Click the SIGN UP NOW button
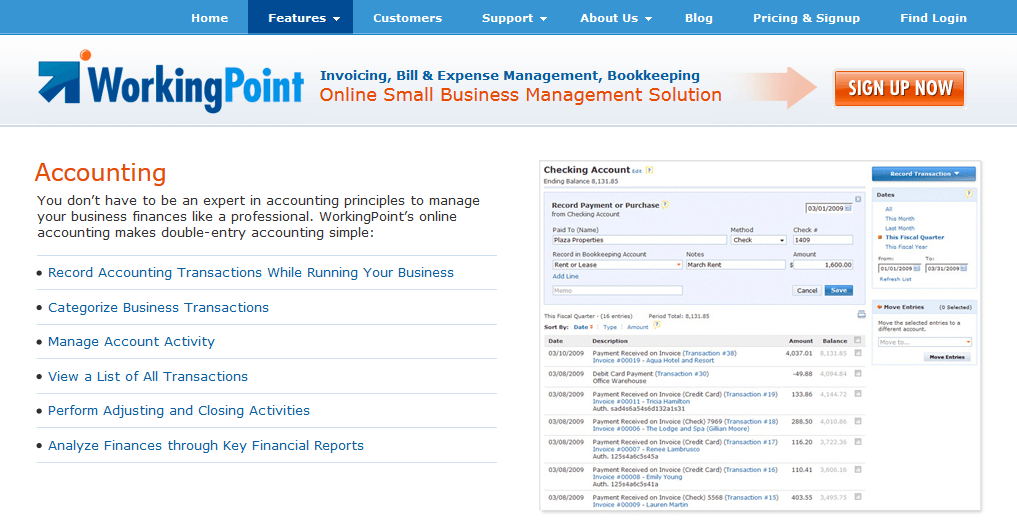Screen dimensions: 1017x526 900,88
